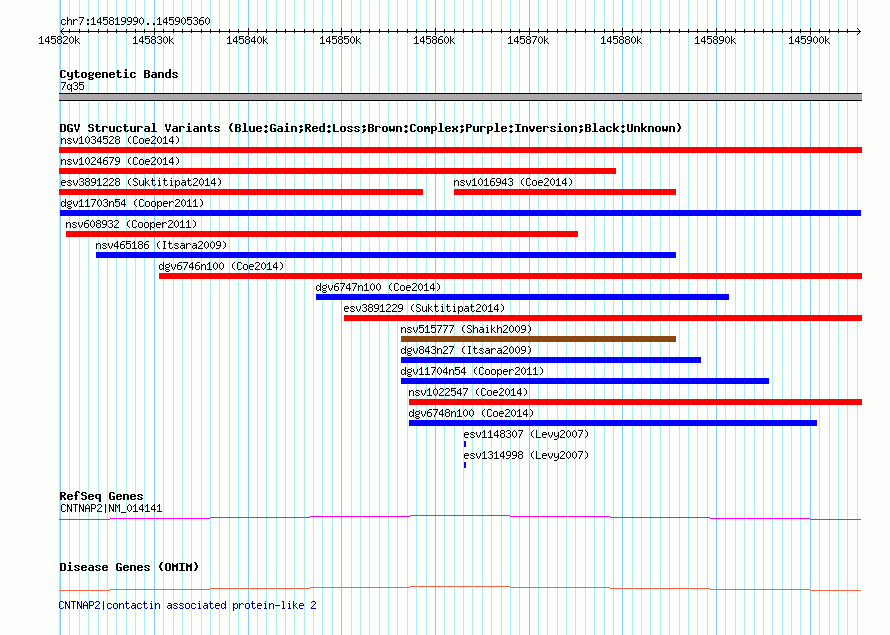Click the nsv1022547 (Coe2014) red bar

pos(635,402)
